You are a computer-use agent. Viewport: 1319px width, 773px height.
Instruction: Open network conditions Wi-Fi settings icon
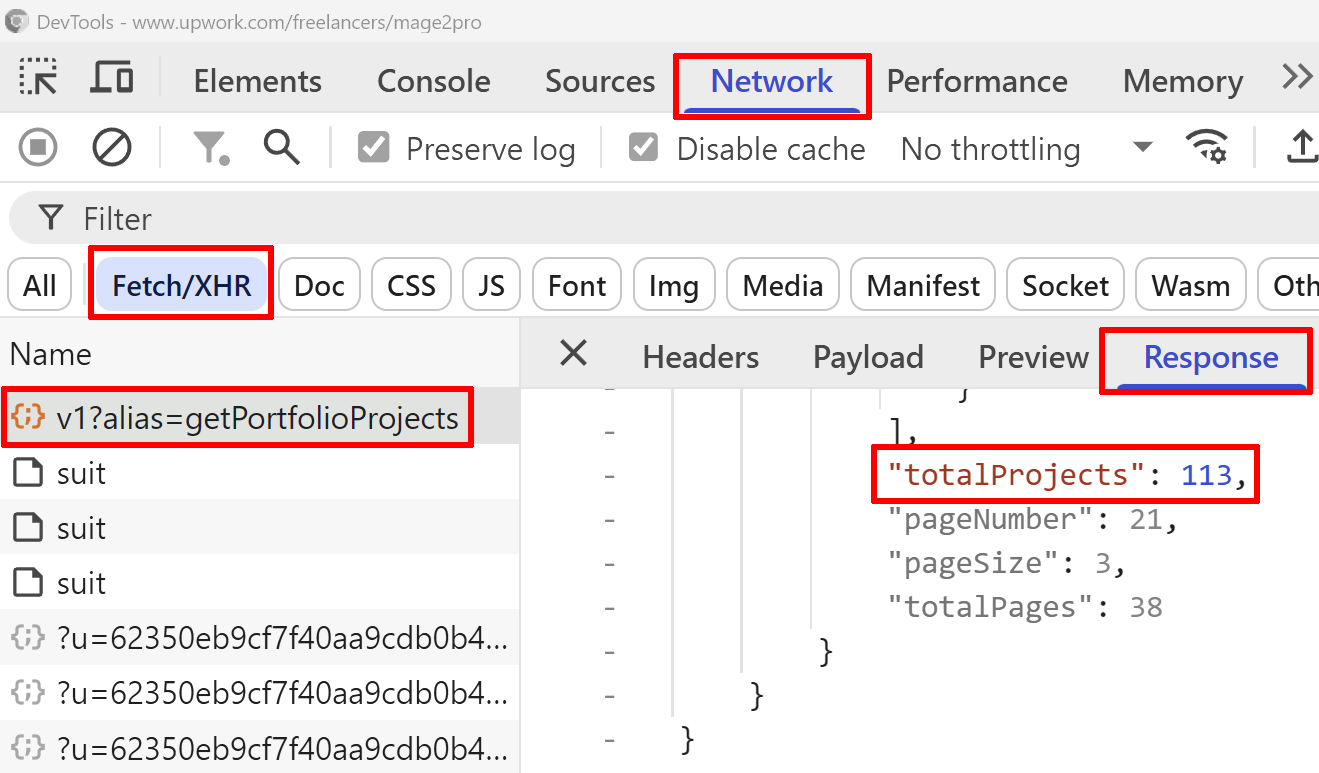click(1207, 149)
